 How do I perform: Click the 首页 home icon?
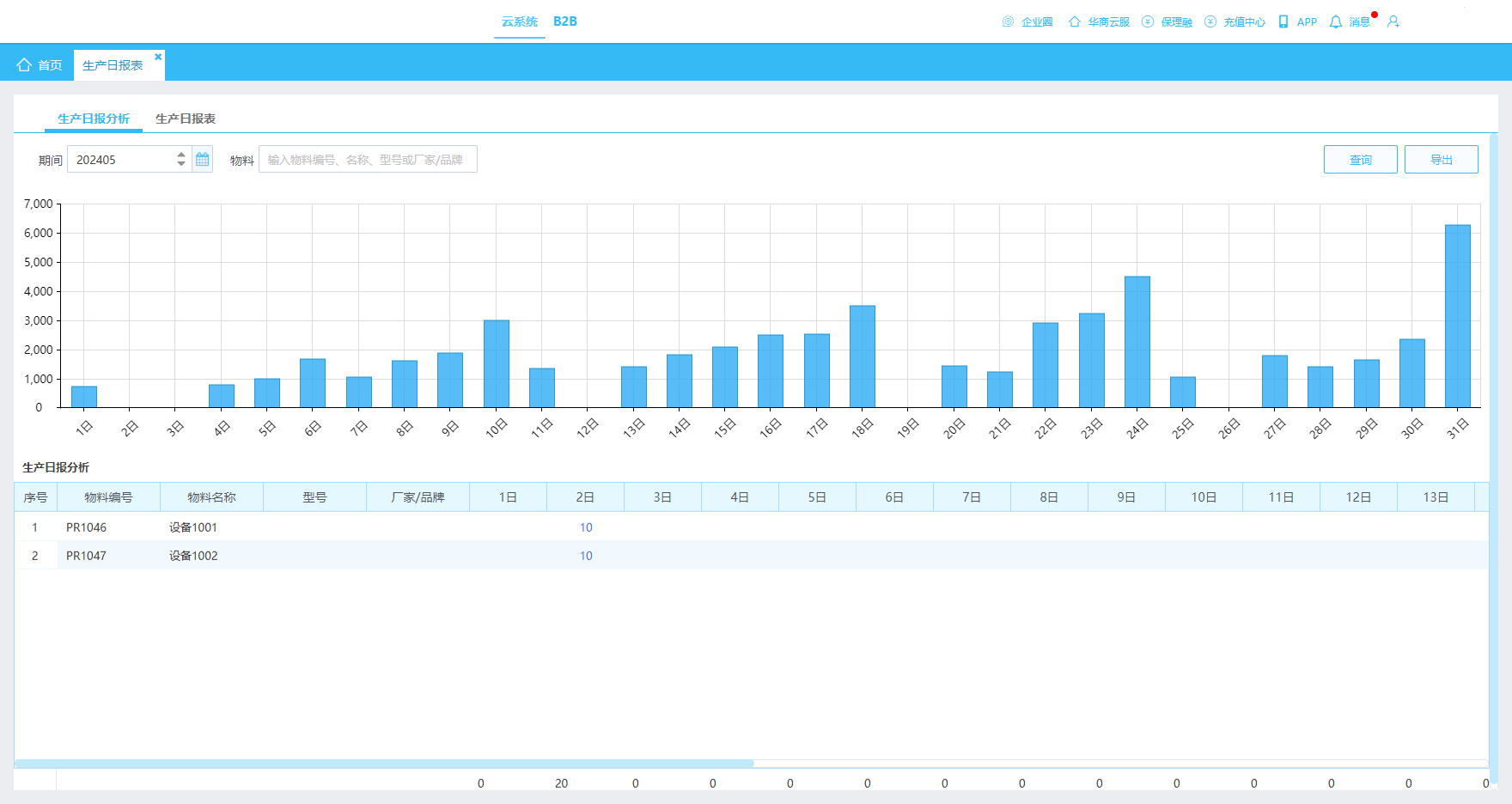(x=24, y=64)
